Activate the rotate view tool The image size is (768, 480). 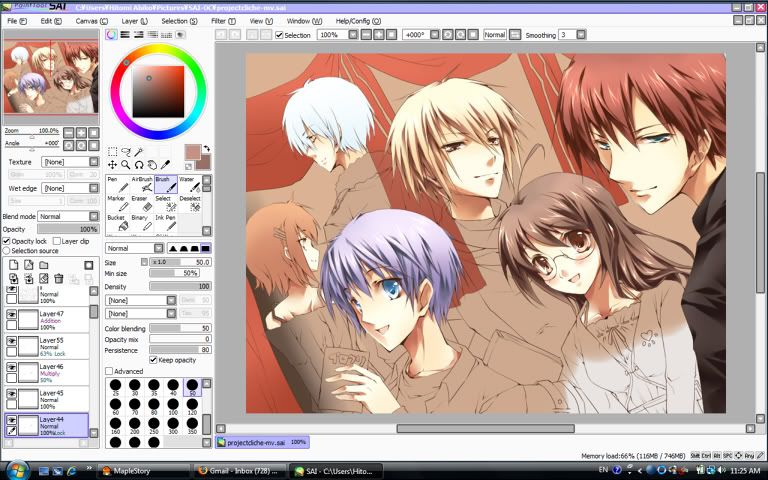(139, 165)
